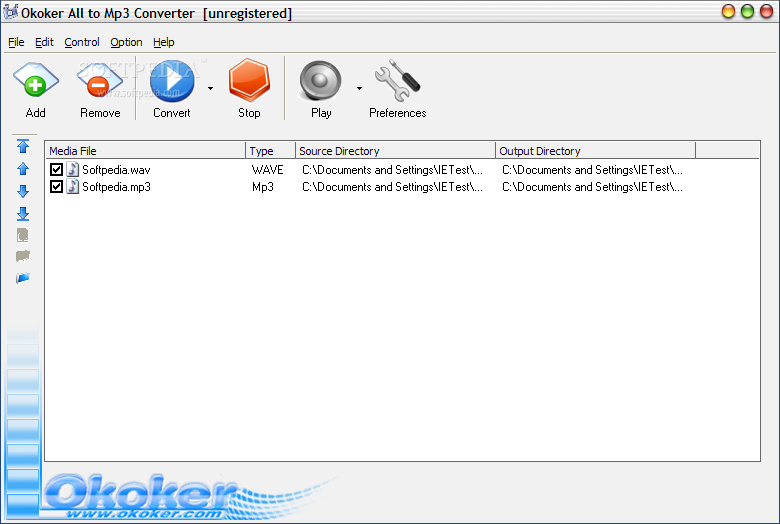Start conversion with the Convert icon
The height and width of the screenshot is (524, 780).
coord(172,81)
